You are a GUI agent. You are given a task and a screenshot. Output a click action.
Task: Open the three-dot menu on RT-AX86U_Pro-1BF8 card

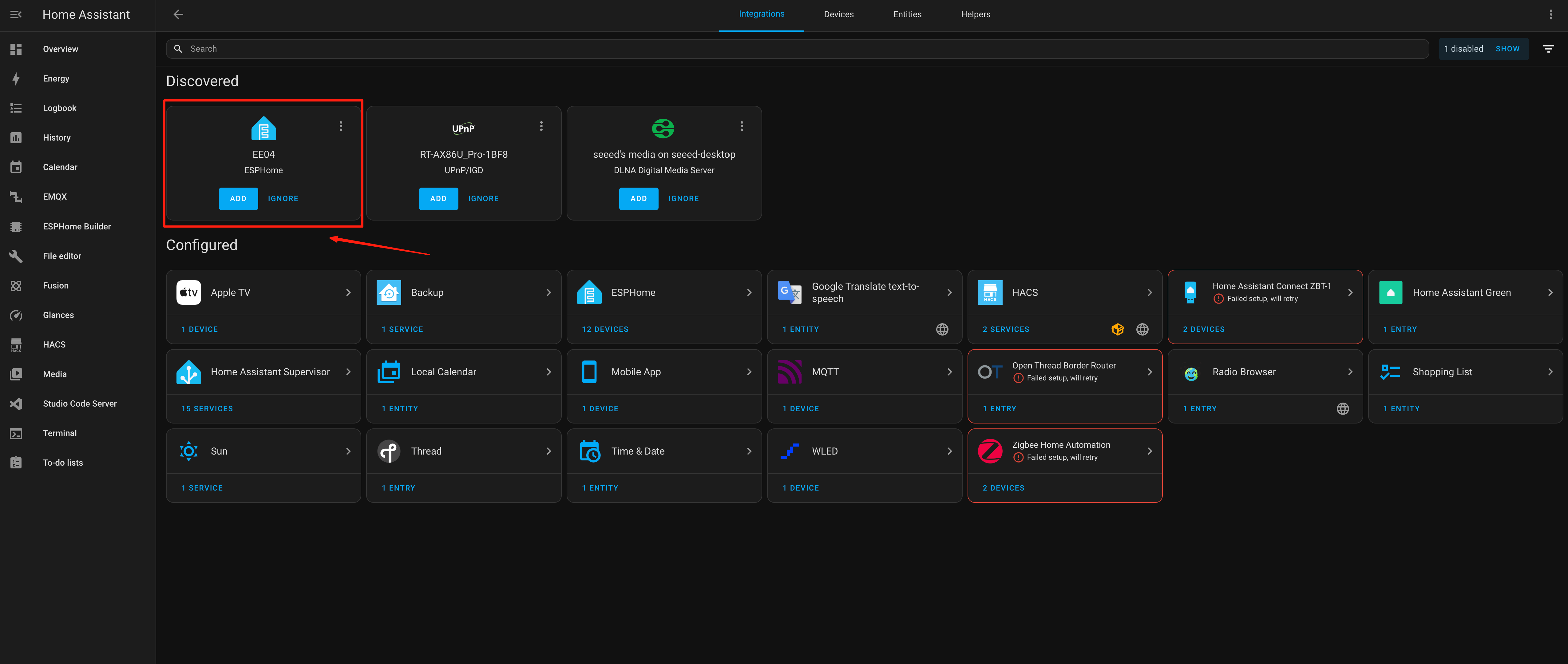coord(541,126)
